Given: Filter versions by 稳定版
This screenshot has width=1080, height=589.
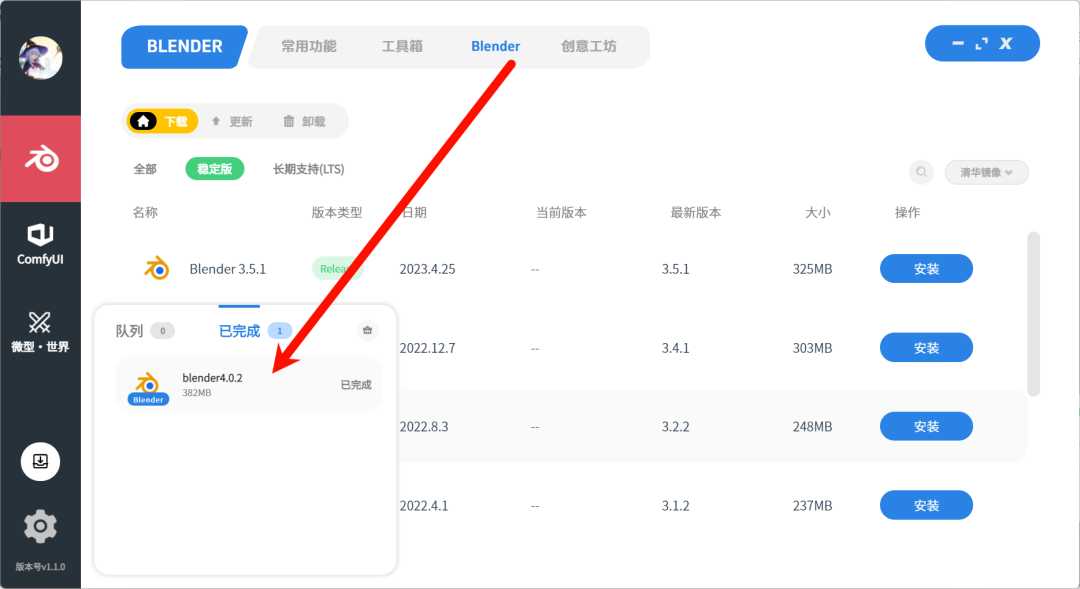Looking at the screenshot, I should pyautogui.click(x=214, y=169).
